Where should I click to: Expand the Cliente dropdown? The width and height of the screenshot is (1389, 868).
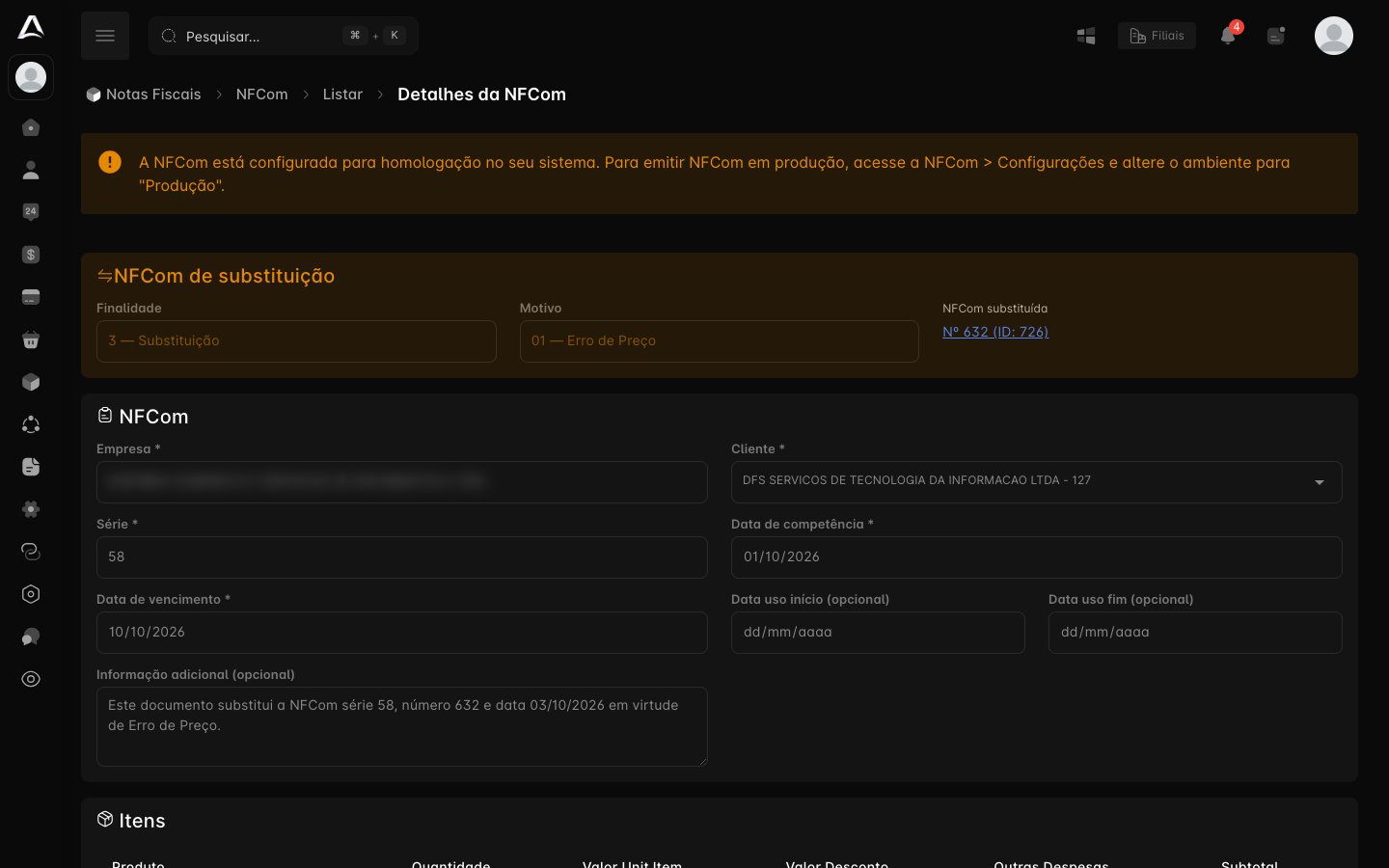click(x=1037, y=482)
